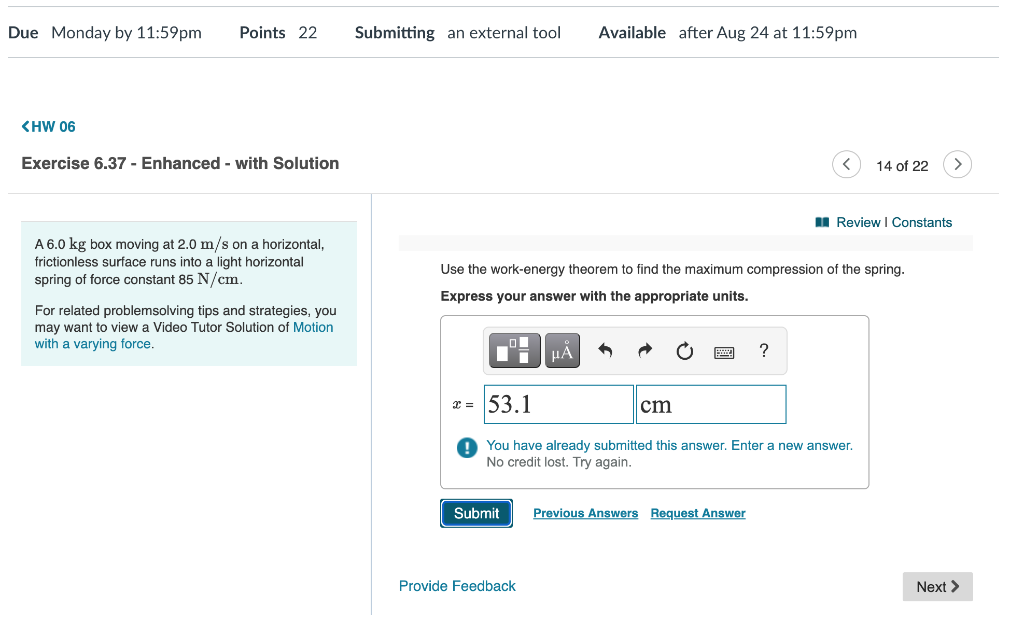Undo the last answer edit
This screenshot has height=621, width=1024.
(605, 351)
